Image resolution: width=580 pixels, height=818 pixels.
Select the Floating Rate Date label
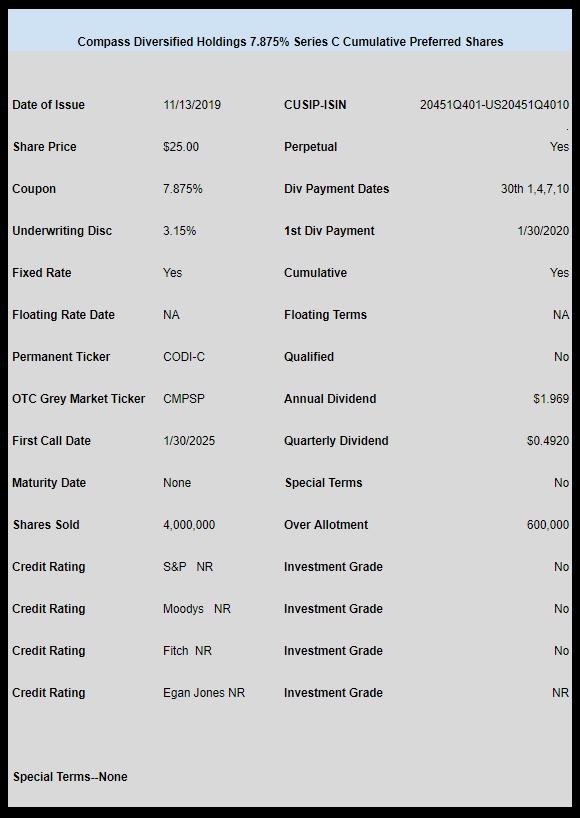pos(63,315)
